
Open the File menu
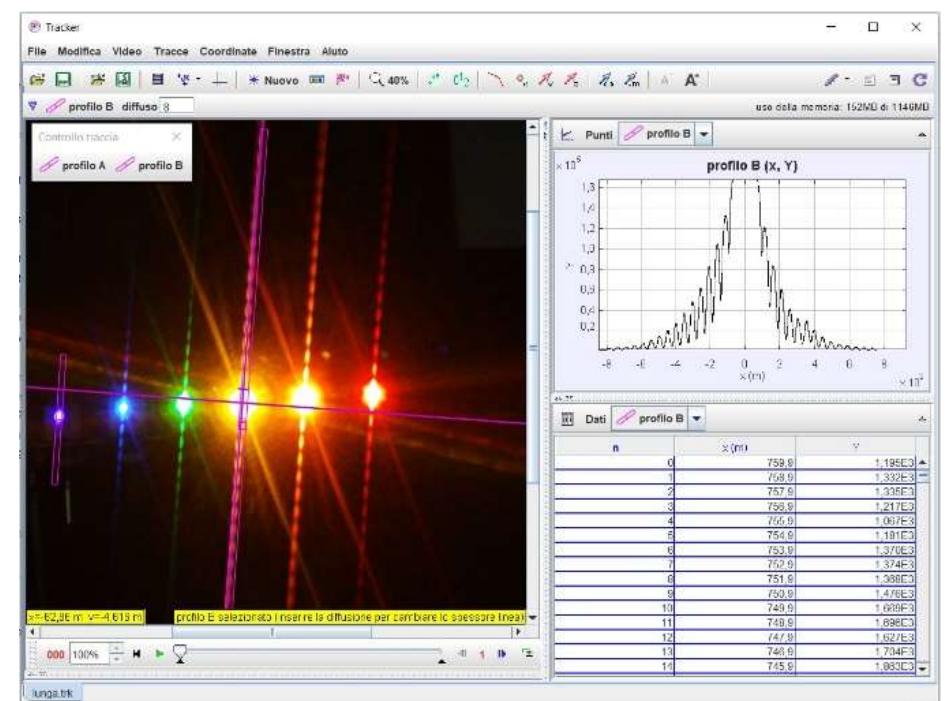click(37, 51)
